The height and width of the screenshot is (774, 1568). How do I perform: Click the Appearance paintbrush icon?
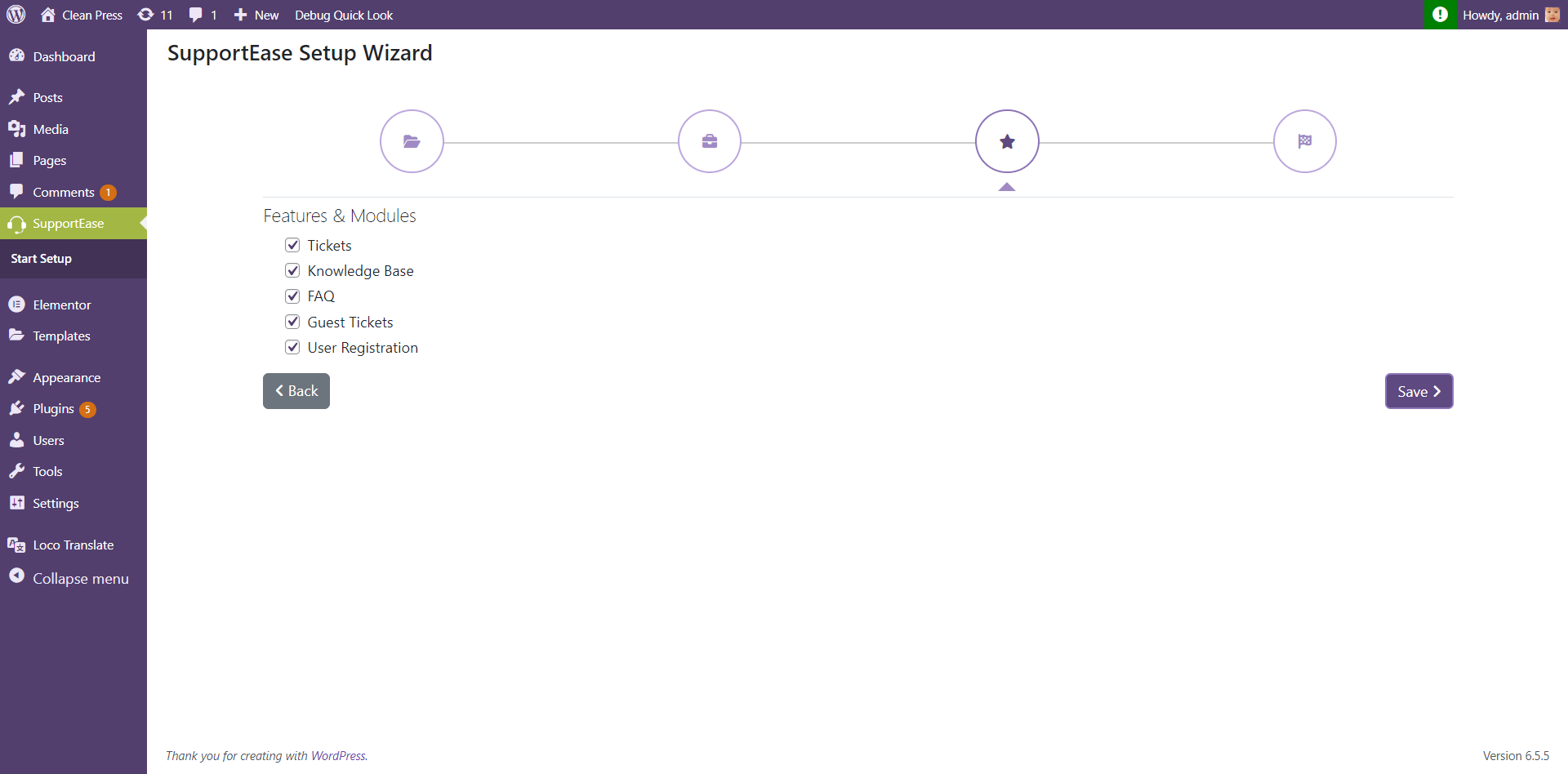(x=16, y=377)
